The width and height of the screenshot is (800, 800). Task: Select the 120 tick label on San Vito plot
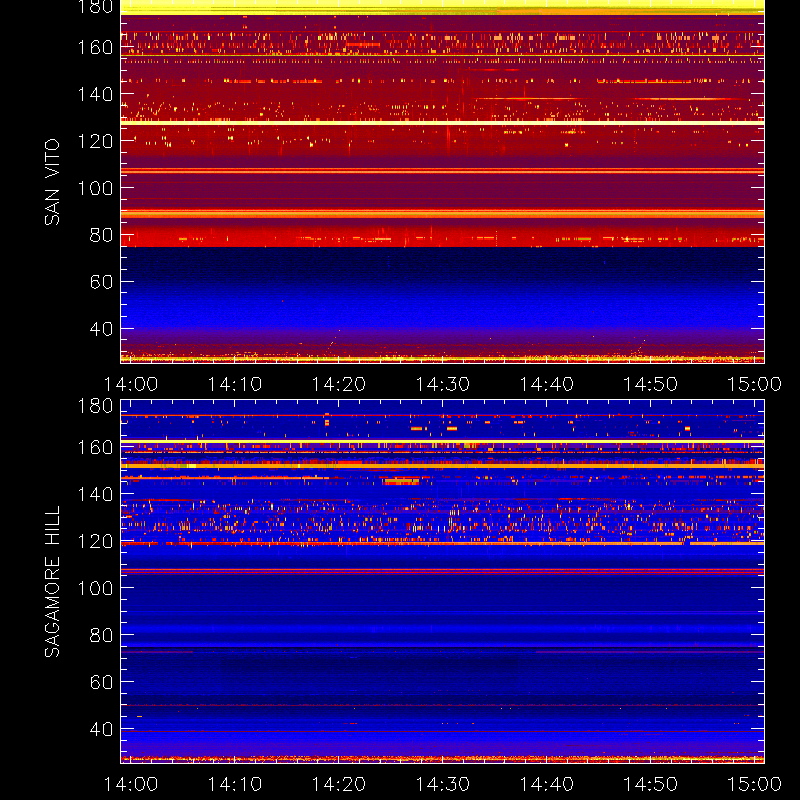click(95, 141)
